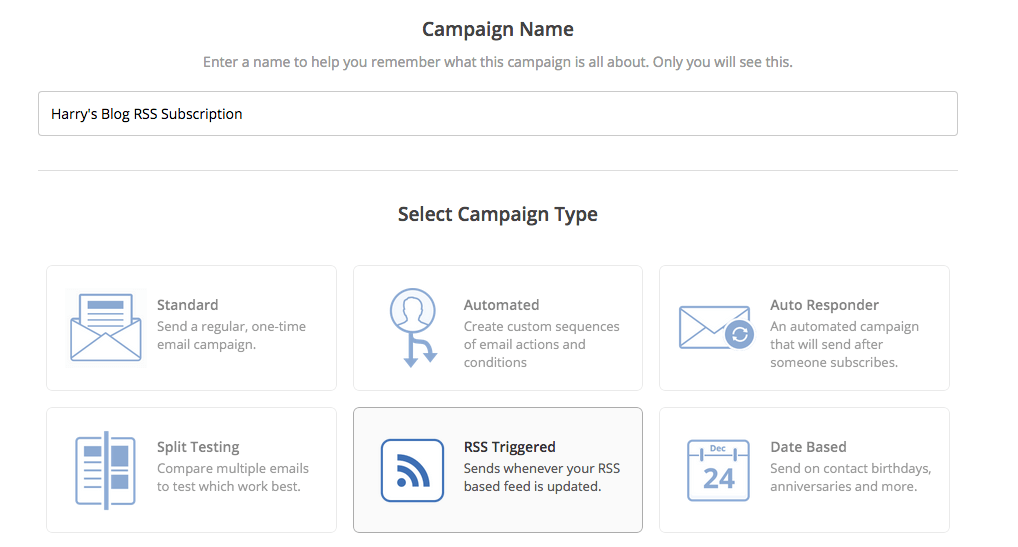This screenshot has height=547, width=1018.
Task: Click 'Compare multiple emails' description text
Action: pyautogui.click(x=232, y=478)
